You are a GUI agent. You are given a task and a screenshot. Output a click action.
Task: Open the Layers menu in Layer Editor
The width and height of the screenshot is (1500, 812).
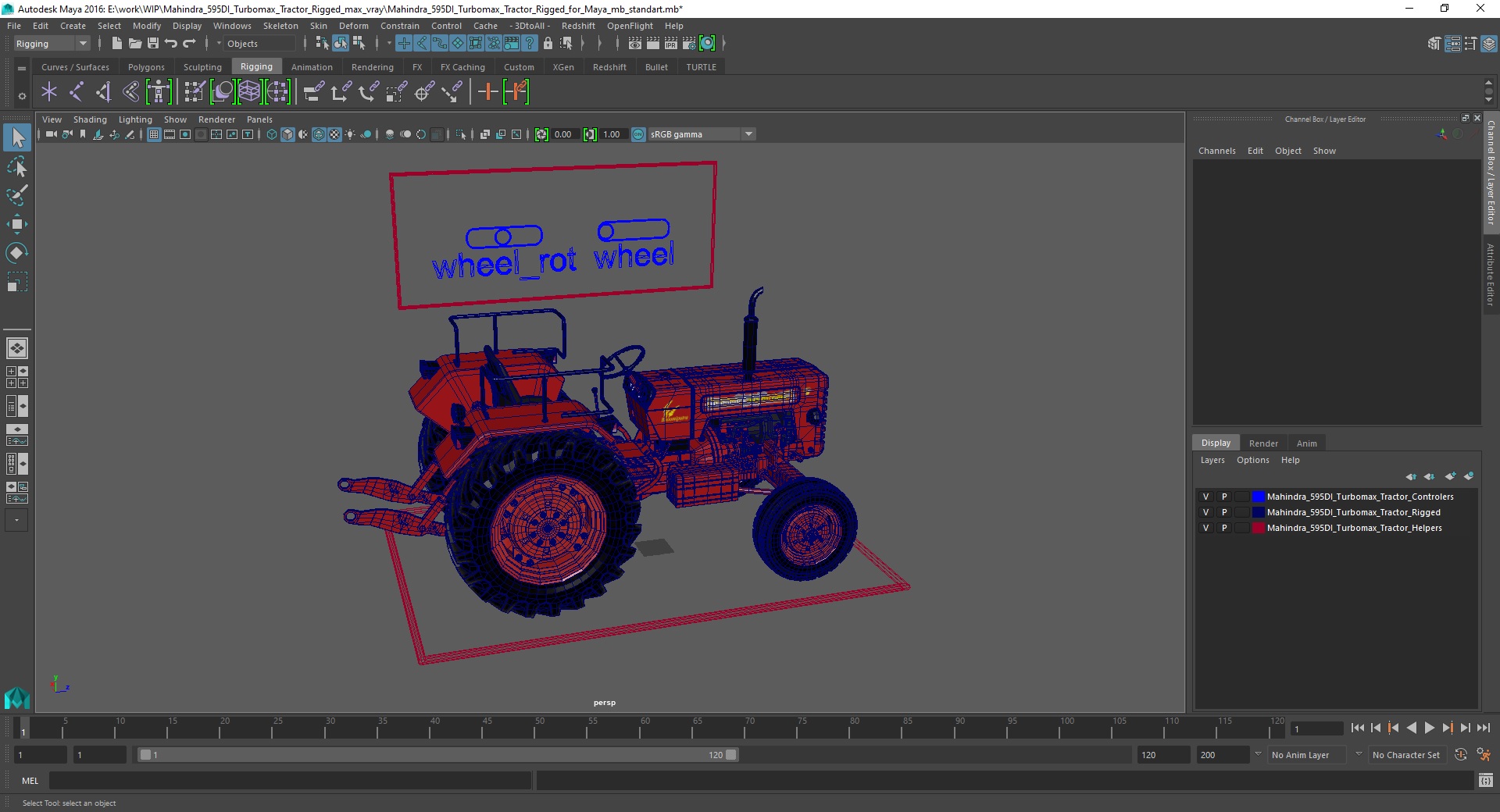coord(1212,460)
